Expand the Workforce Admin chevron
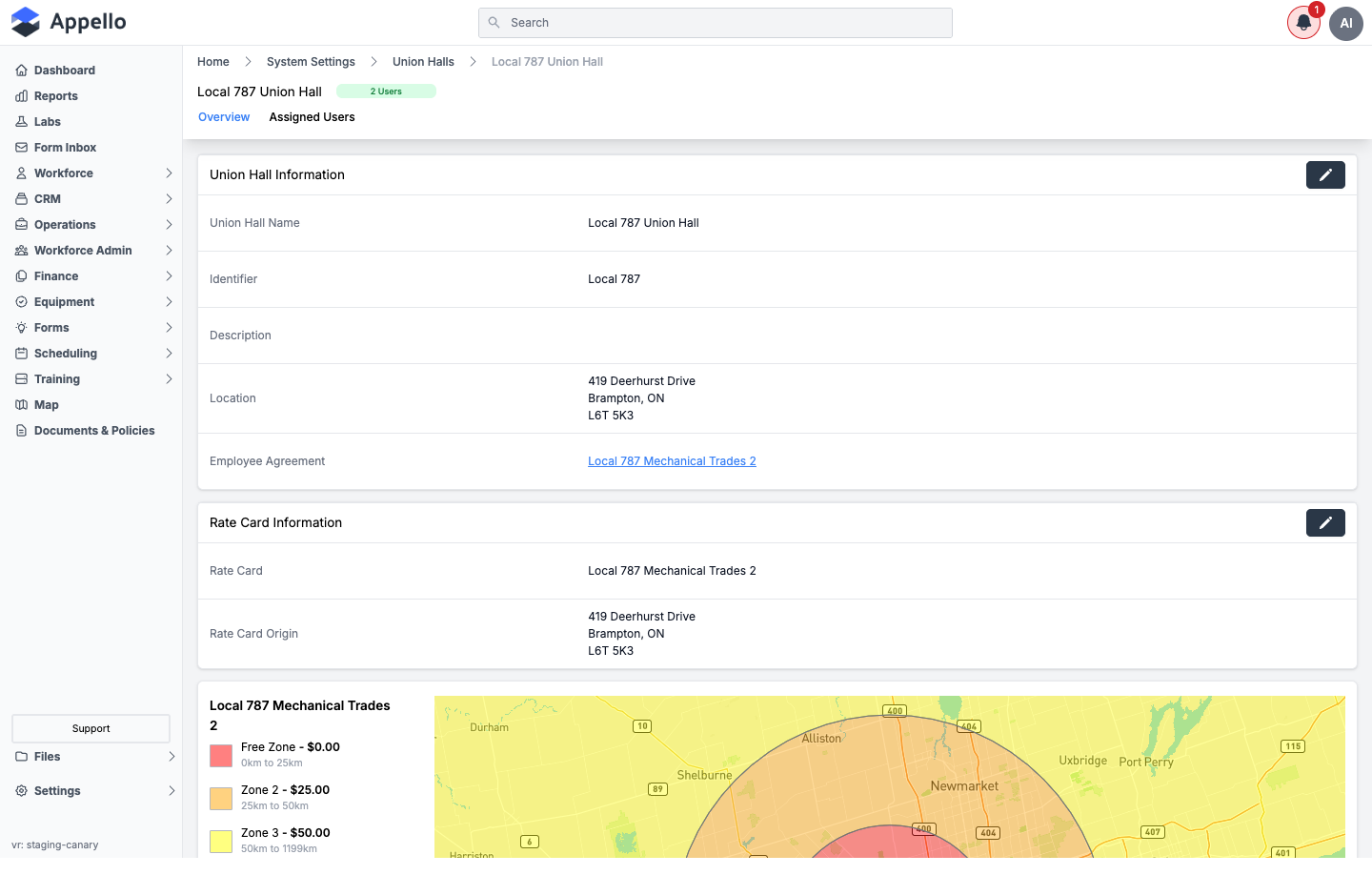This screenshot has height=875, width=1372. [x=169, y=251]
